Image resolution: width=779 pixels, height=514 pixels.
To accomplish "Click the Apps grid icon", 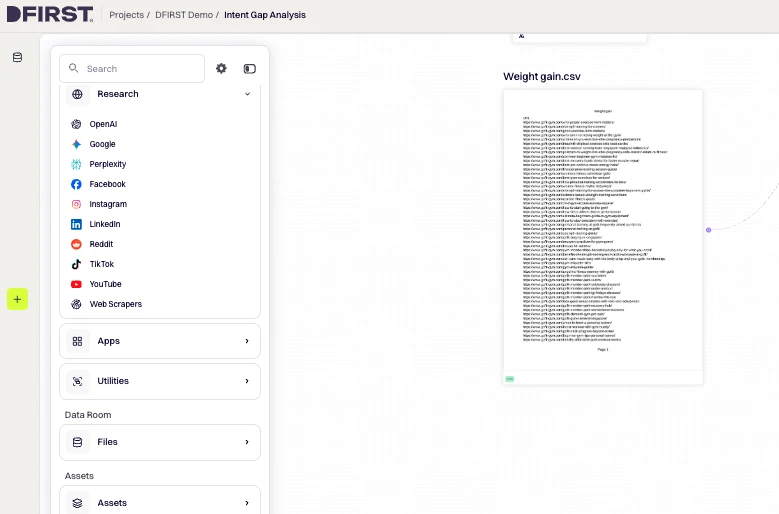I will (78, 341).
